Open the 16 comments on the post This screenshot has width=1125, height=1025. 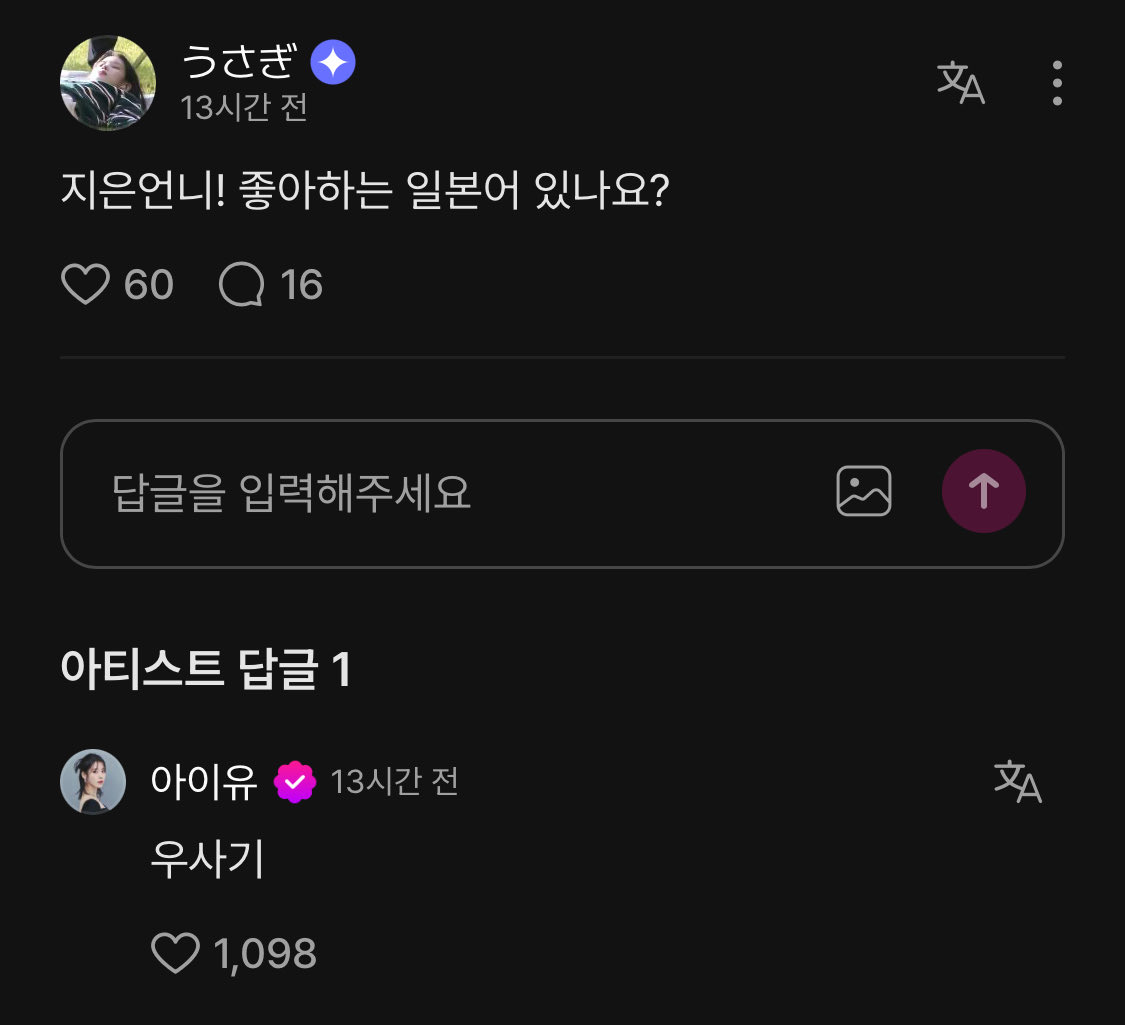click(x=242, y=285)
